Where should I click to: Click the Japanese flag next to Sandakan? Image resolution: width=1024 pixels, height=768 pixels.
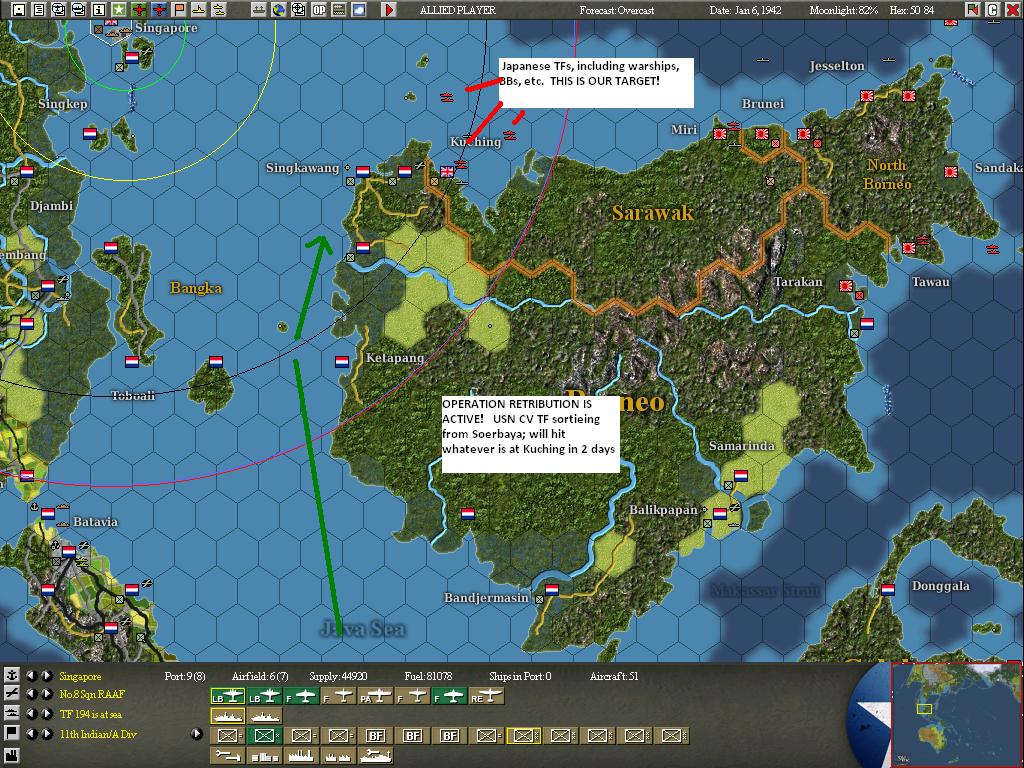(951, 172)
